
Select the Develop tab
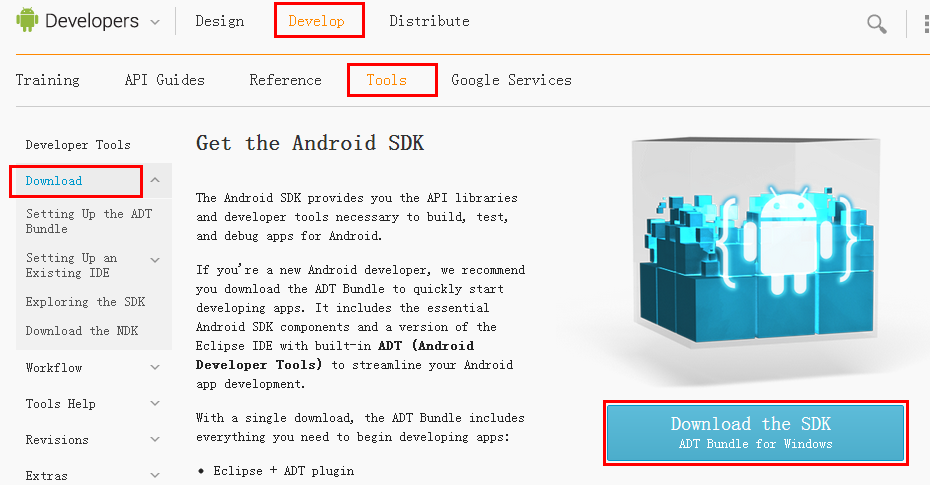(316, 21)
